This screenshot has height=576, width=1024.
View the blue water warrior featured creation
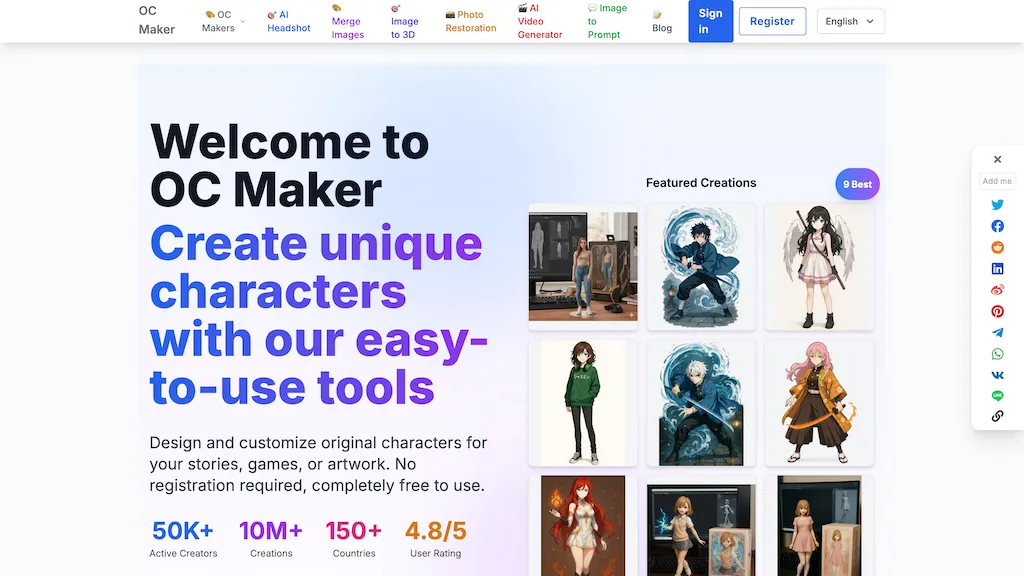pyautogui.click(x=700, y=266)
